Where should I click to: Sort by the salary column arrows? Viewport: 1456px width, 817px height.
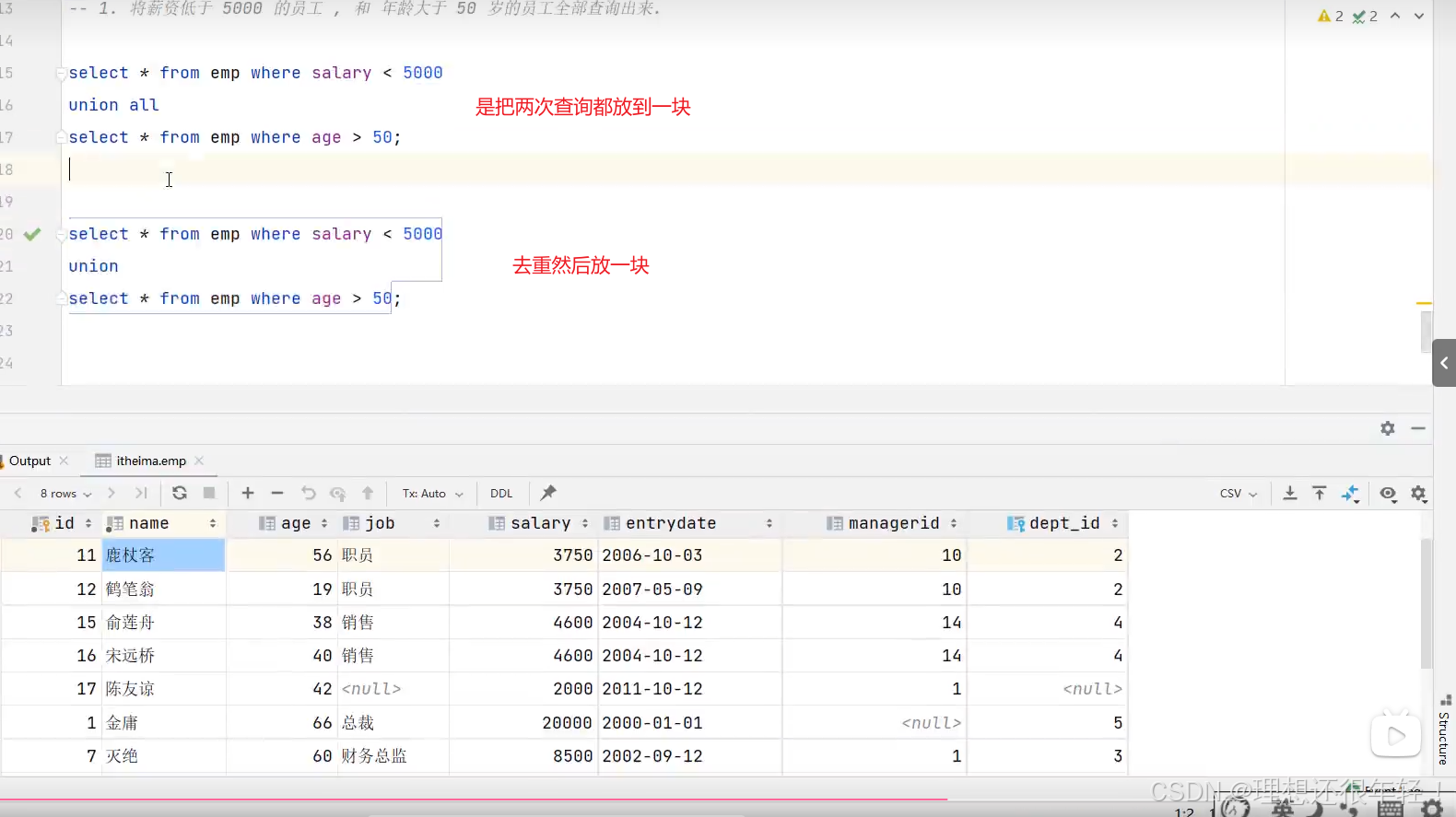(x=585, y=523)
